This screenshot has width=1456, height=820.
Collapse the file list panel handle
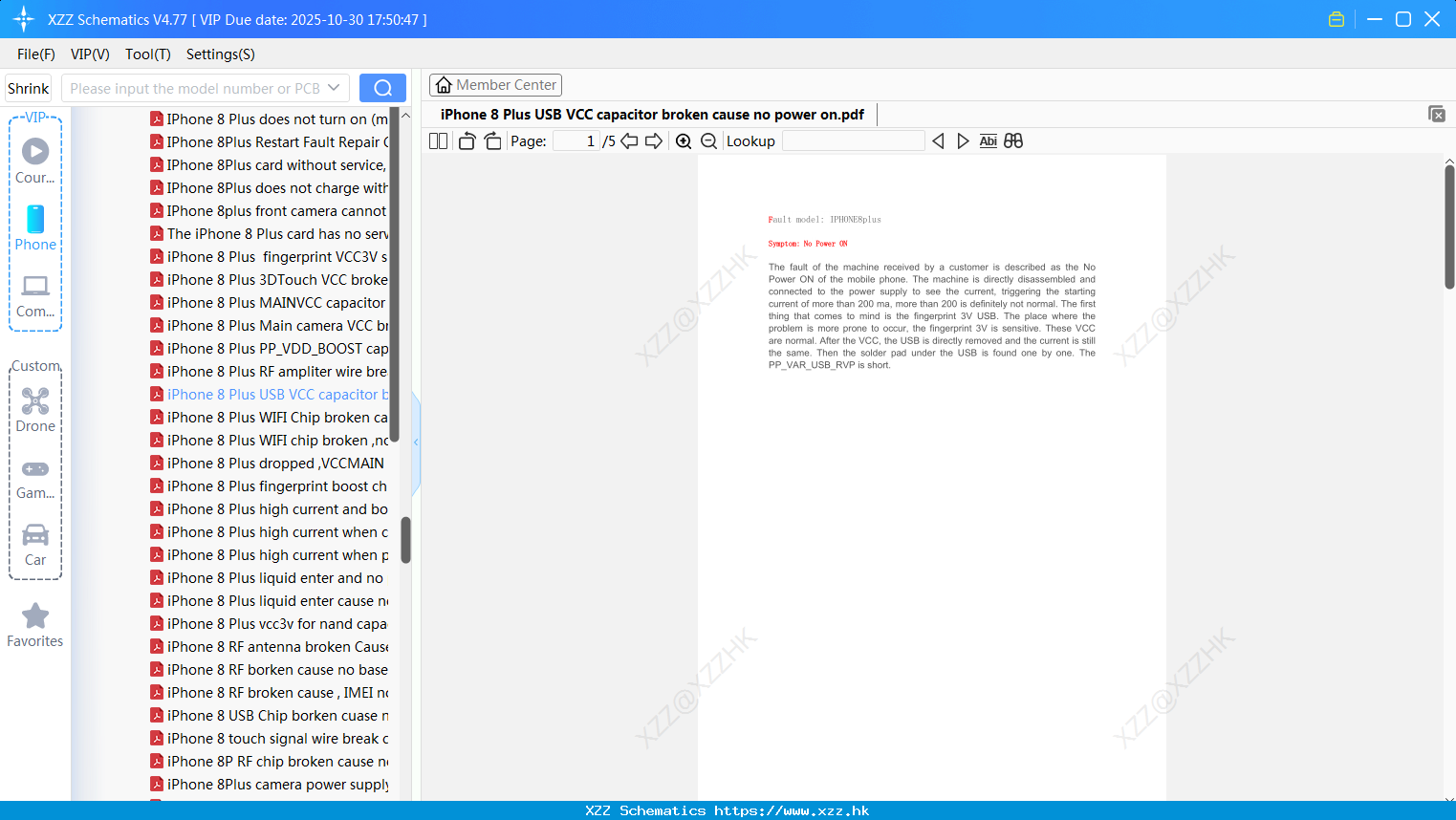416,442
